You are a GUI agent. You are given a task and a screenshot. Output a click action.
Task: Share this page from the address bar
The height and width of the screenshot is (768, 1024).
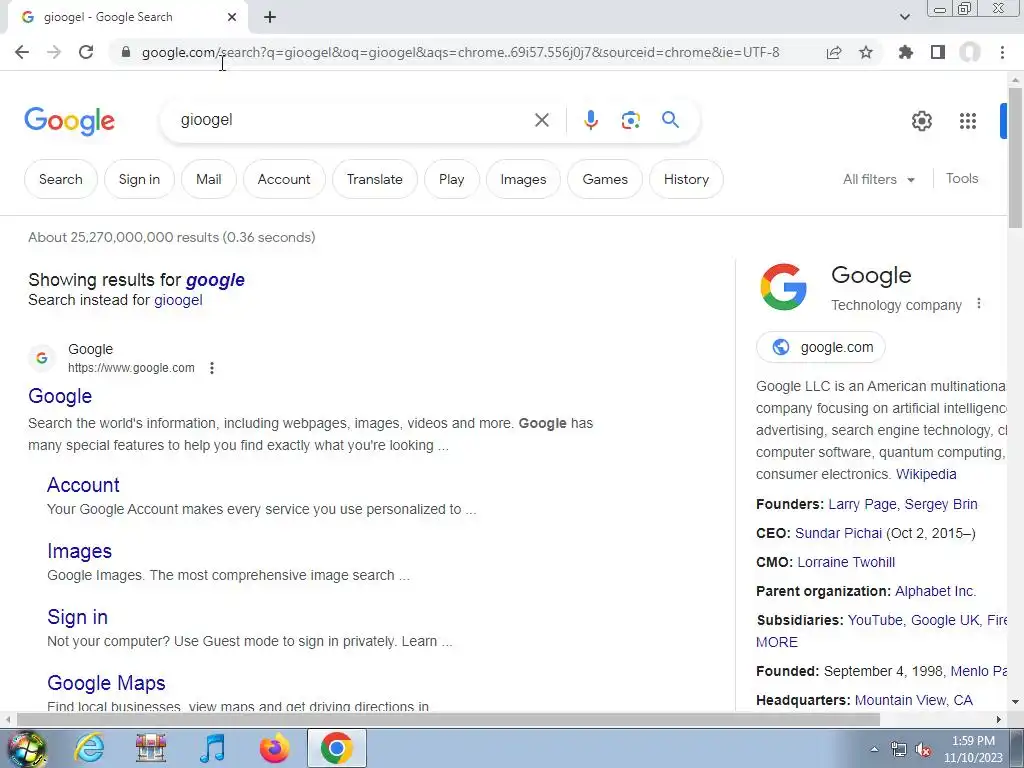[x=834, y=52]
